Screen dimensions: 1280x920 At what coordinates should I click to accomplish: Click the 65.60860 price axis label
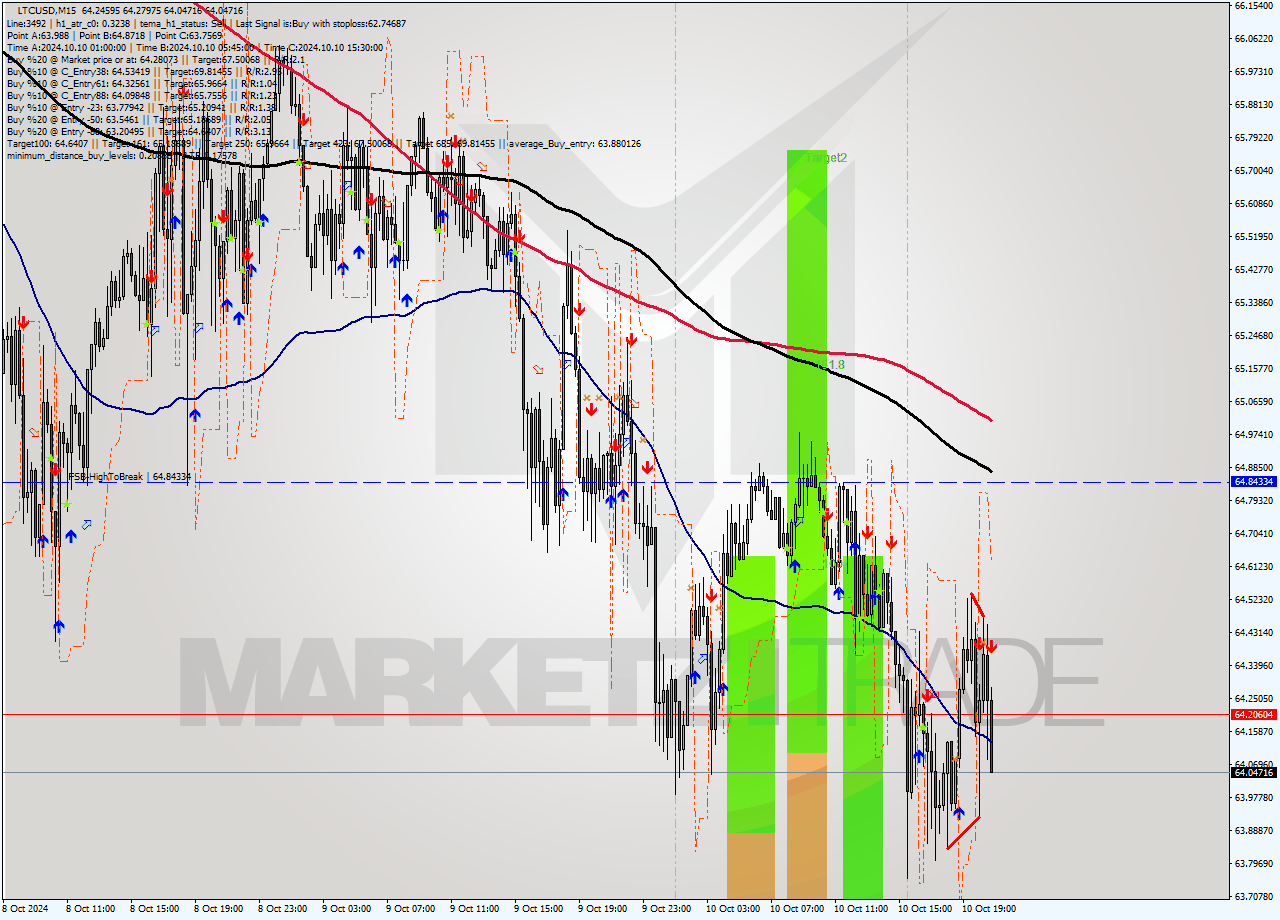coord(1253,203)
